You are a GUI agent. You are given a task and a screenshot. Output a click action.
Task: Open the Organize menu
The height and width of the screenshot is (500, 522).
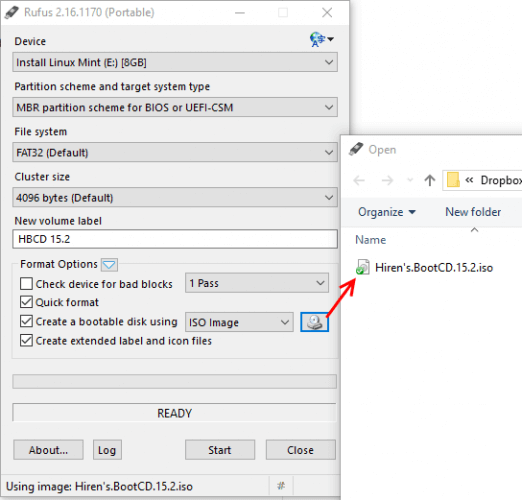[387, 212]
